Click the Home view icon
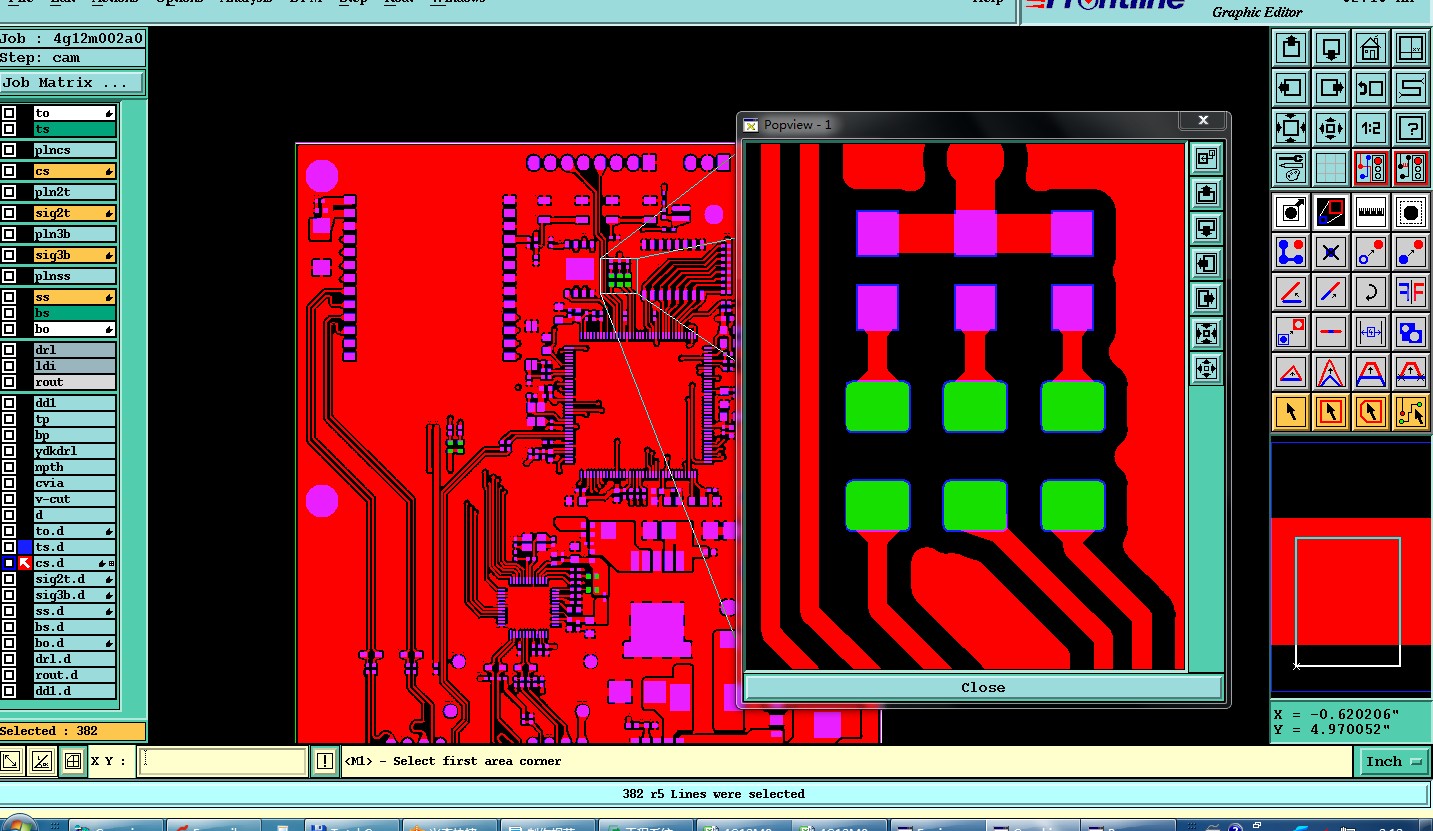 pos(1370,48)
